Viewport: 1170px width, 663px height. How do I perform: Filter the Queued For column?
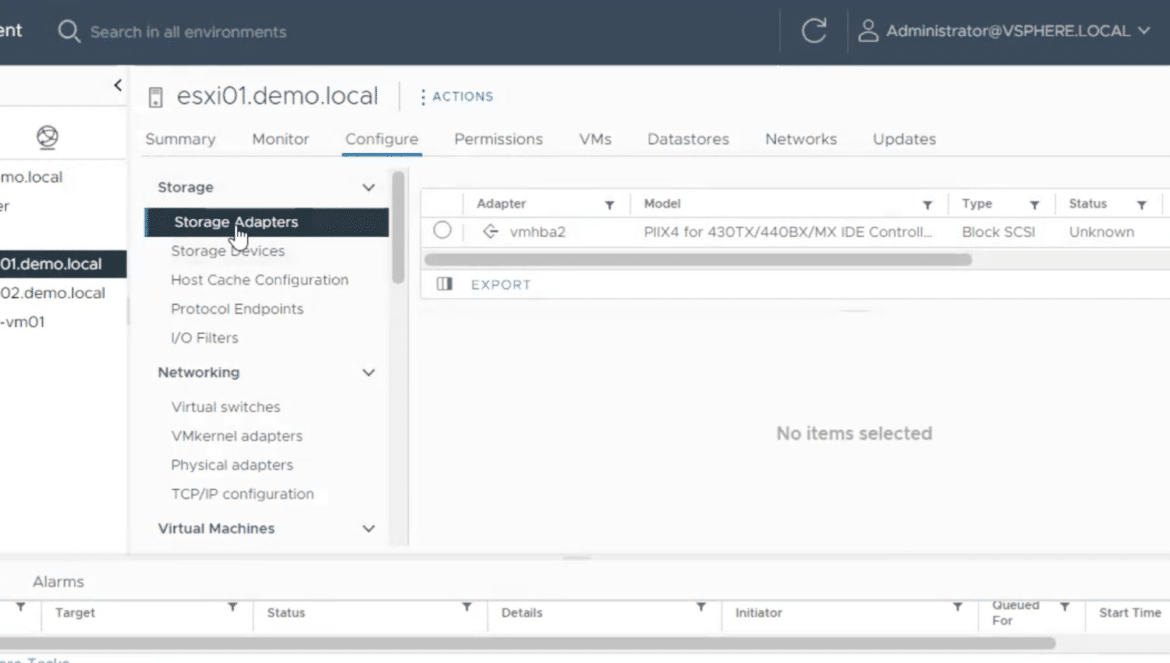pos(1065,607)
